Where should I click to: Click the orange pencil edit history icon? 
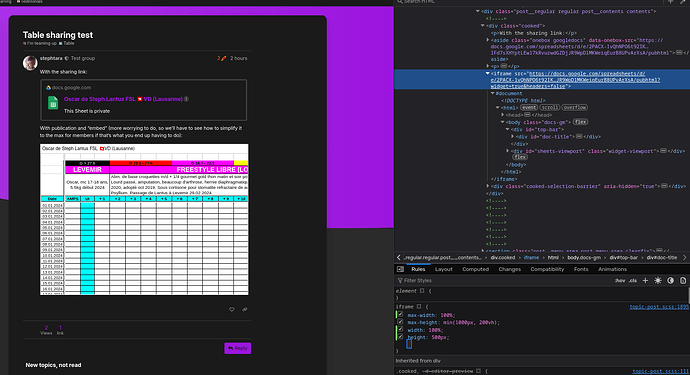coord(223,58)
